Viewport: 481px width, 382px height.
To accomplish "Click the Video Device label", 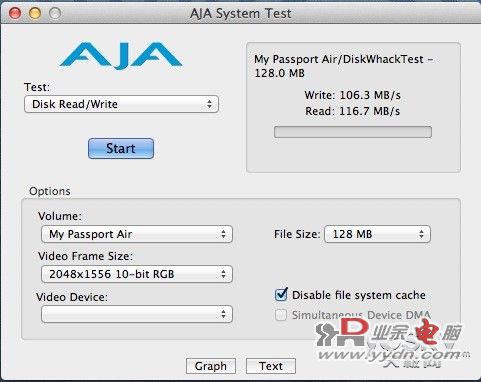I will pyautogui.click(x=72, y=297).
